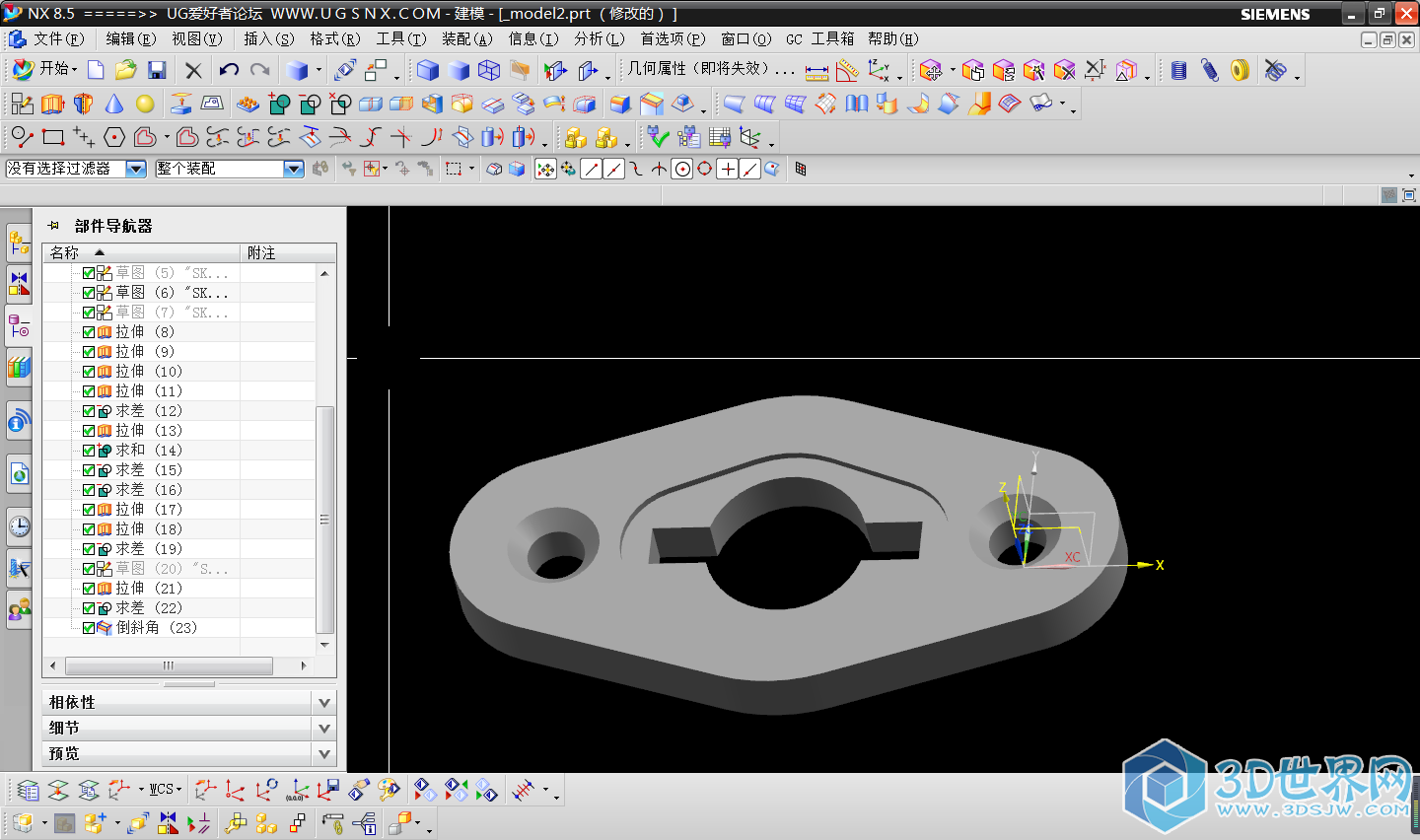Select the Rectangle sketch tool
The image size is (1420, 840).
53,137
